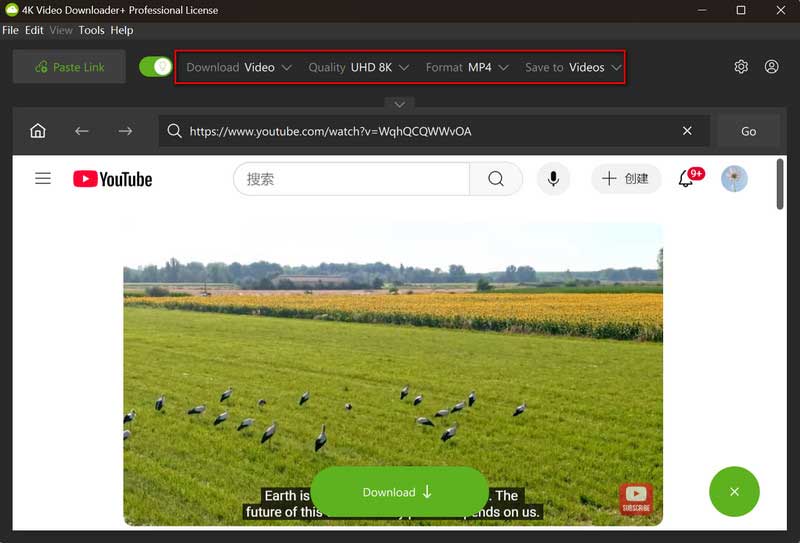Open the Save to Videos dropdown
Image resolution: width=800 pixels, height=543 pixels.
coord(573,67)
